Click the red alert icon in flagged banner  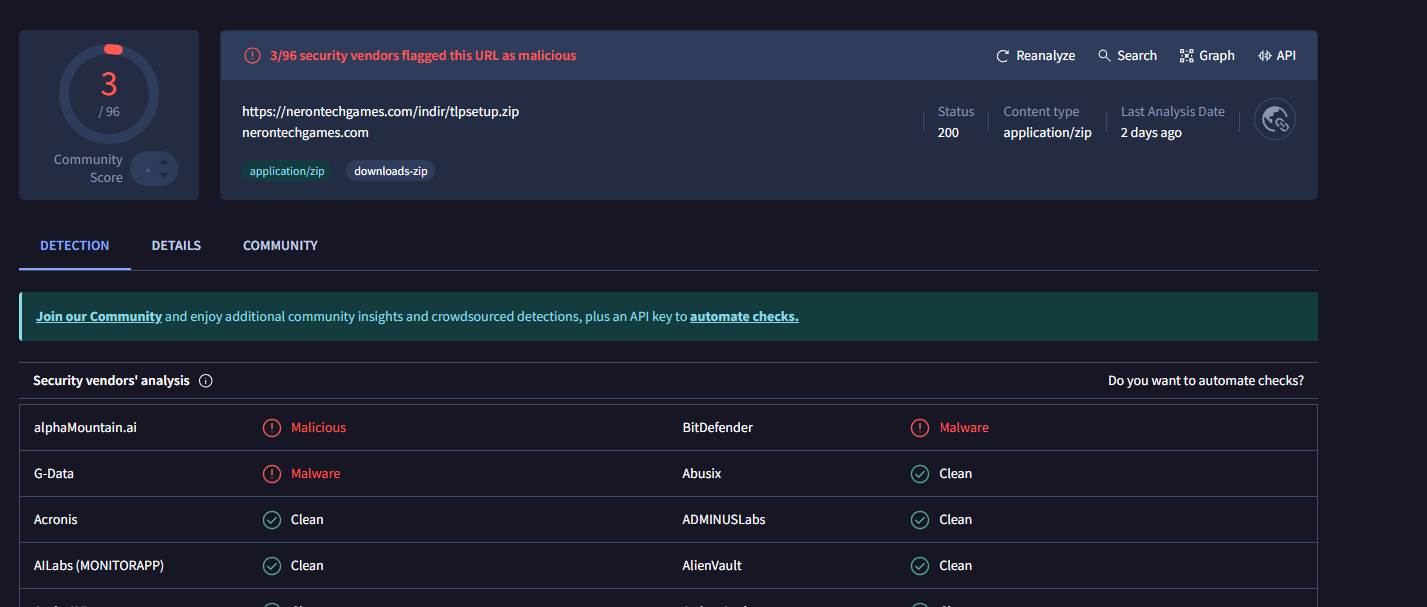coord(252,56)
